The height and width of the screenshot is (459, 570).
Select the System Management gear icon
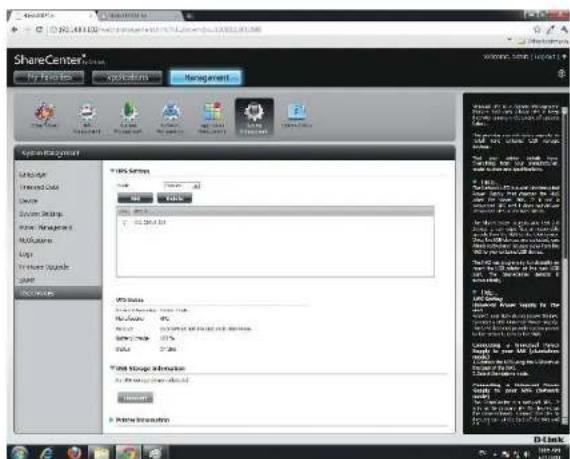[x=254, y=117]
